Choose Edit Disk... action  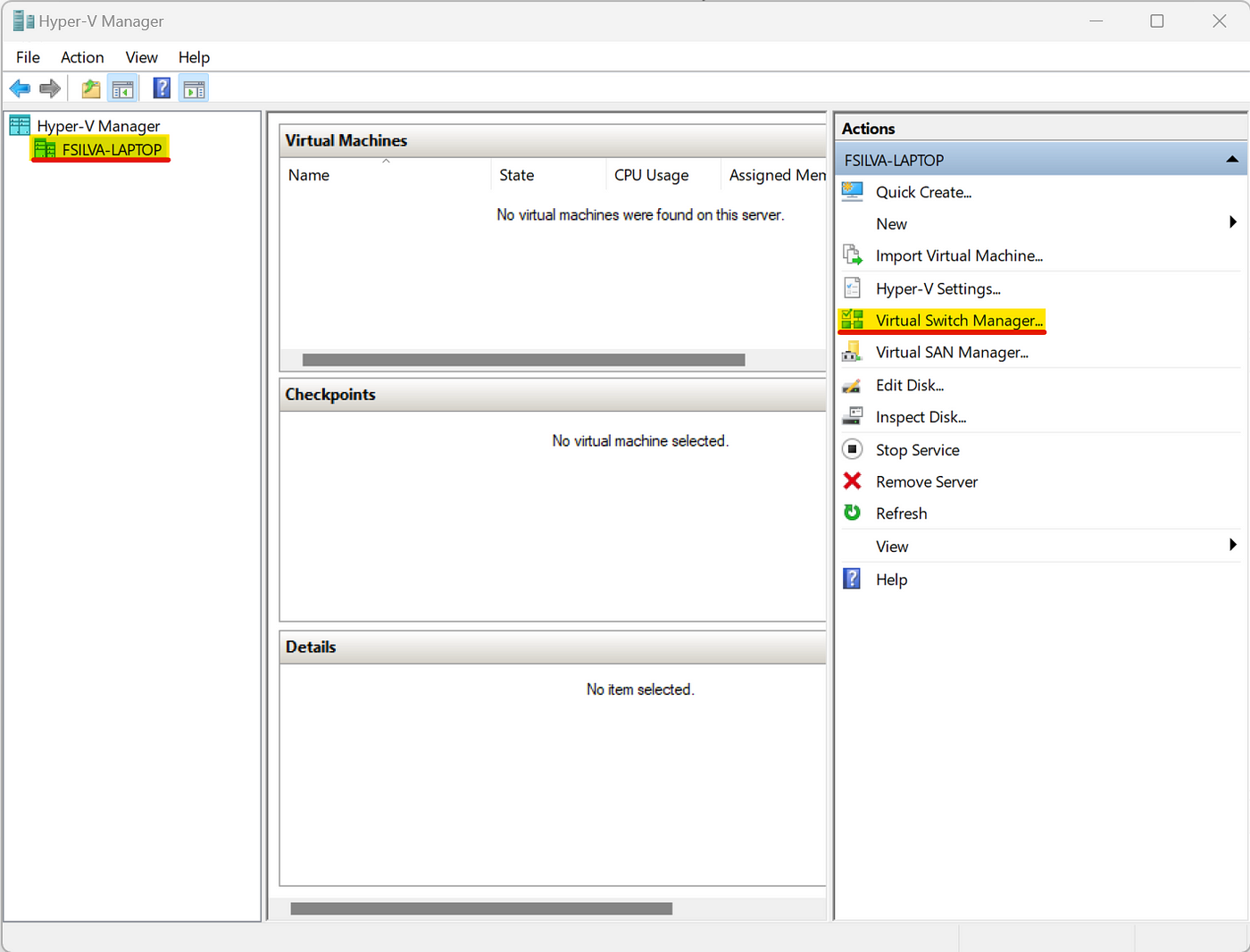[910, 385]
